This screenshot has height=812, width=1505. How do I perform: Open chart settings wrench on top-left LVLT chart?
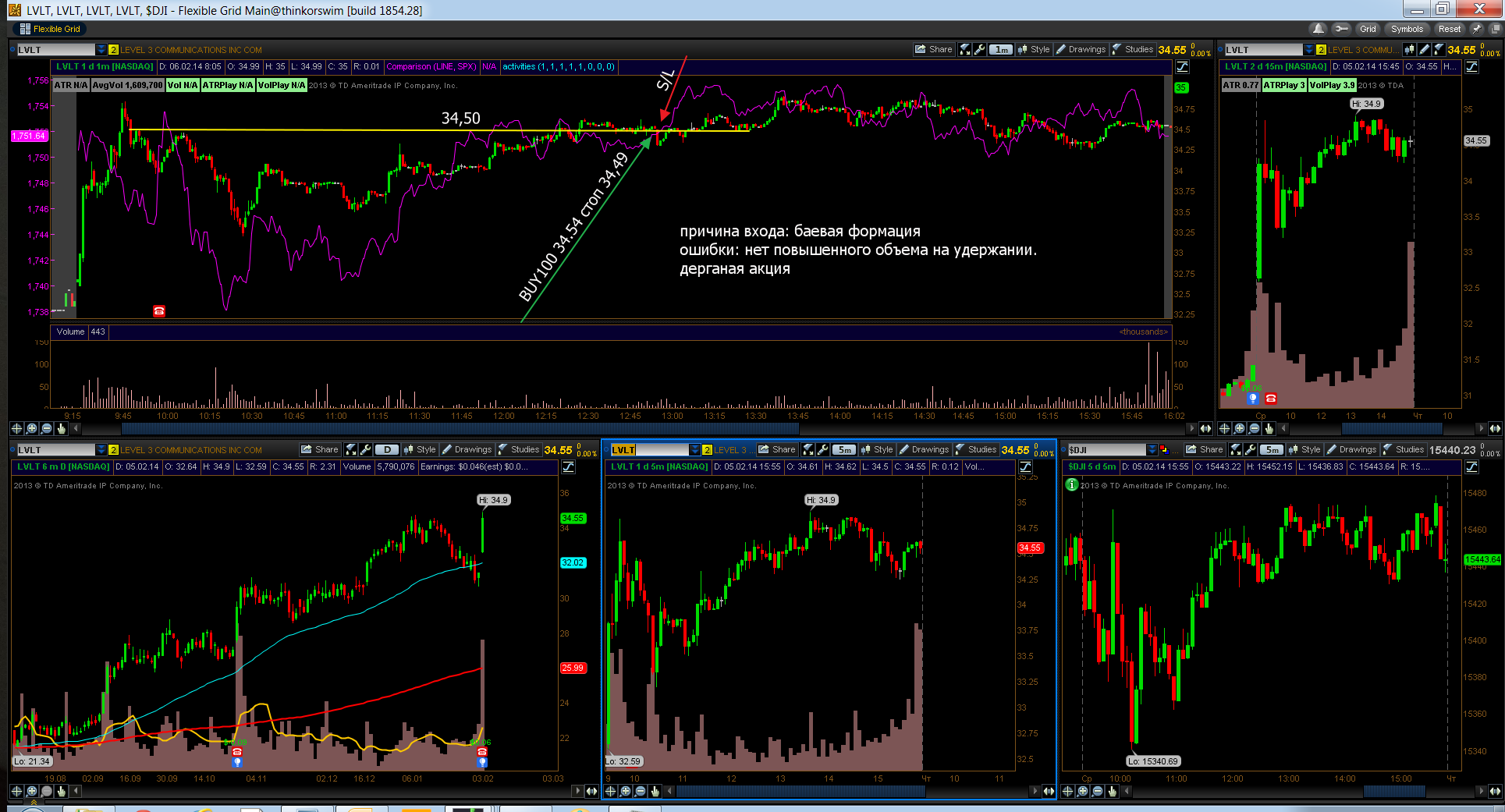point(980,49)
